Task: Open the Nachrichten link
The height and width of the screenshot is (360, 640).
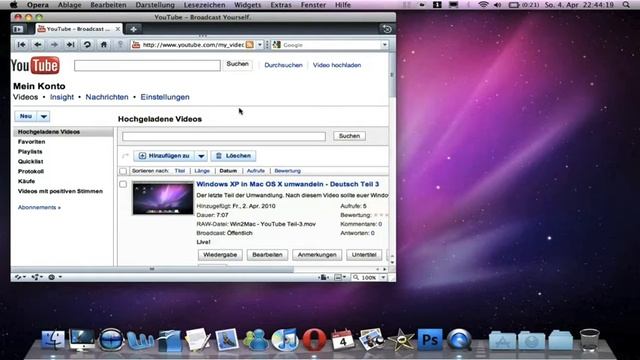Action: 107,97
